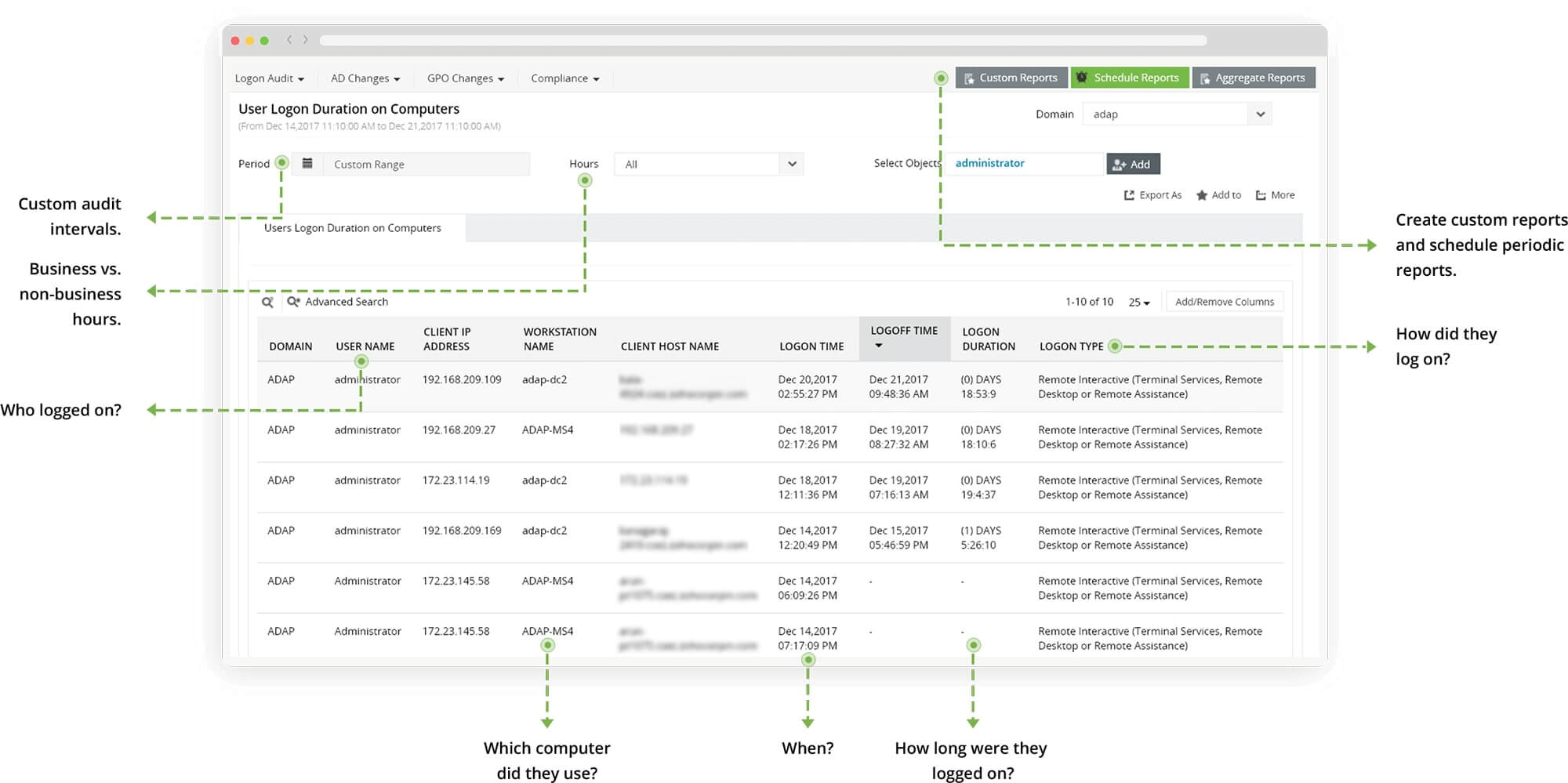This screenshot has width=1568, height=783.
Task: Click the Custom Range period field
Action: pyautogui.click(x=427, y=164)
